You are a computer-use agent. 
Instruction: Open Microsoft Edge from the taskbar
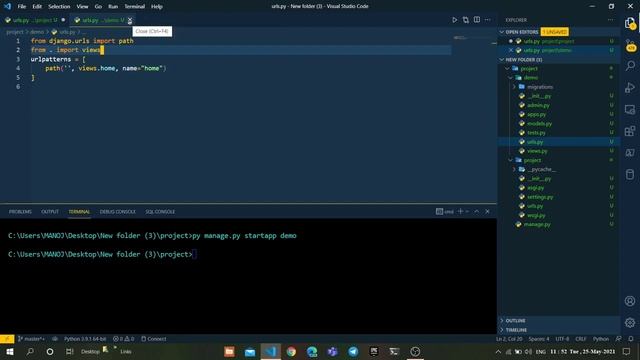click(312, 351)
